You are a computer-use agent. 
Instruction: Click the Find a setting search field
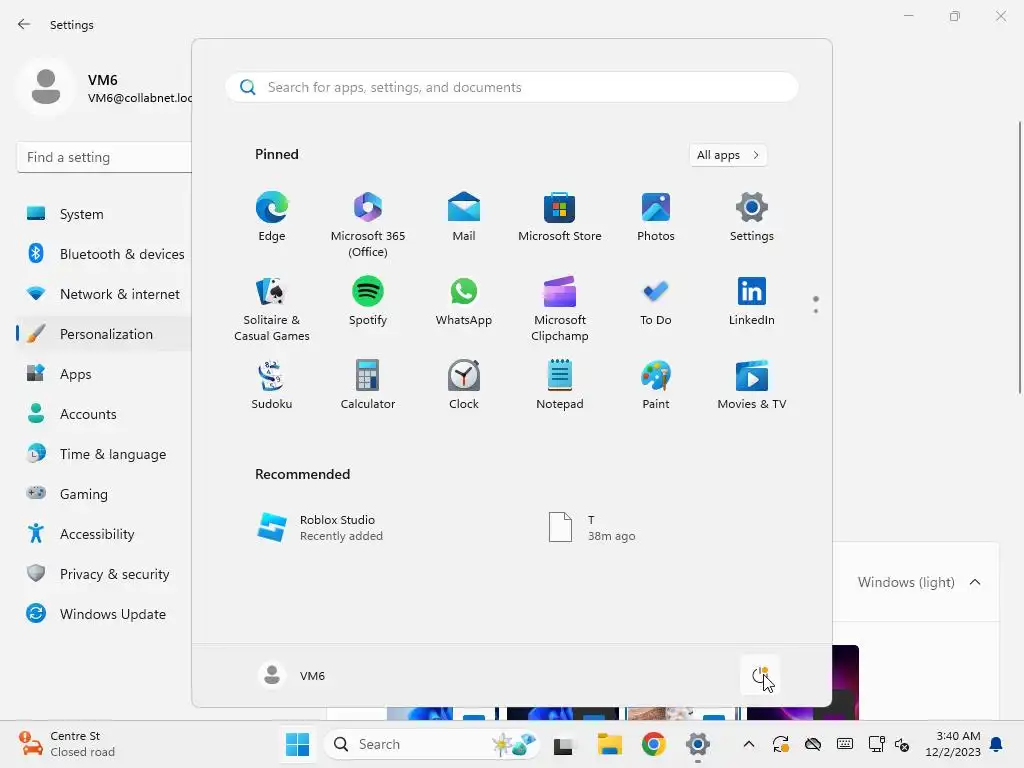(x=104, y=157)
